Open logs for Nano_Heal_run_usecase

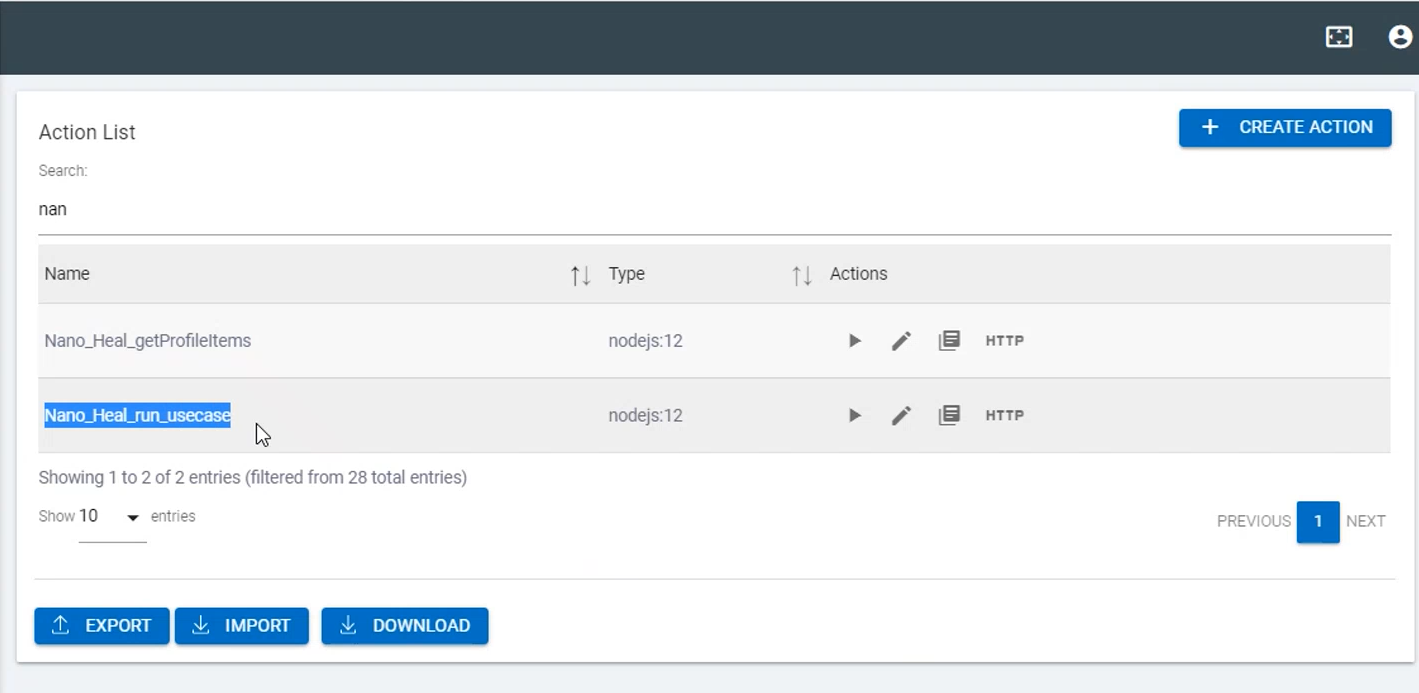point(949,415)
